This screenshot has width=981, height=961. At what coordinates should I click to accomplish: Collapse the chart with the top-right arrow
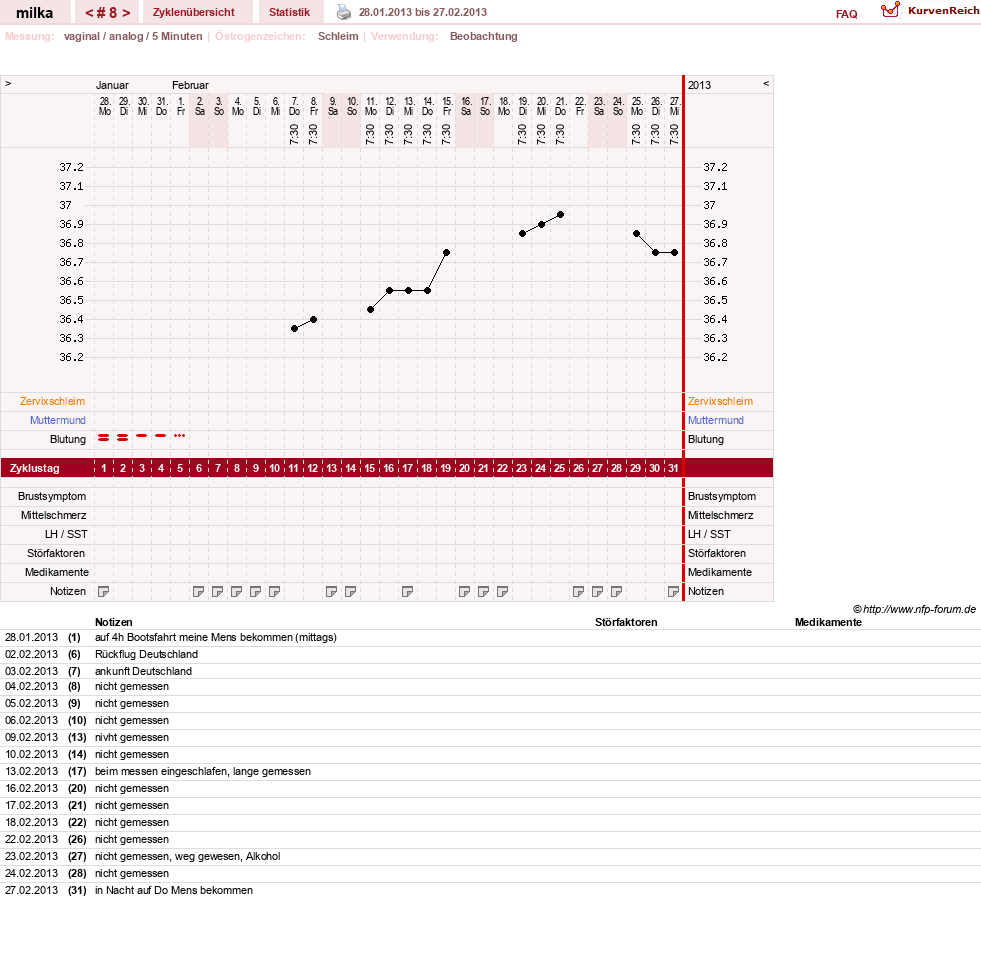pyautogui.click(x=766, y=83)
